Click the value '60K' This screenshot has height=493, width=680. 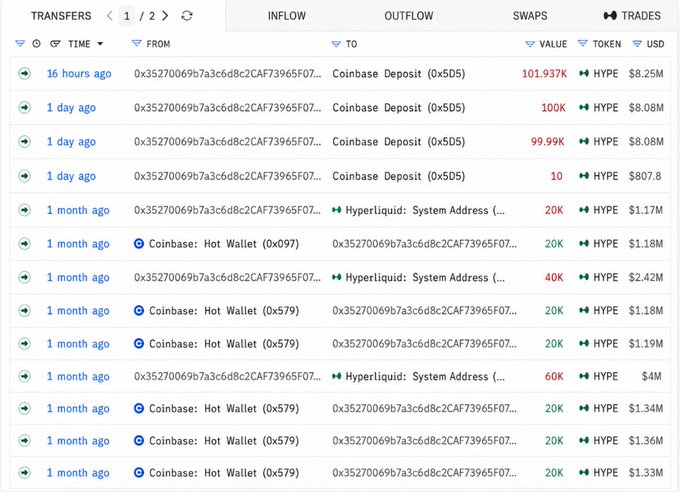coord(554,376)
